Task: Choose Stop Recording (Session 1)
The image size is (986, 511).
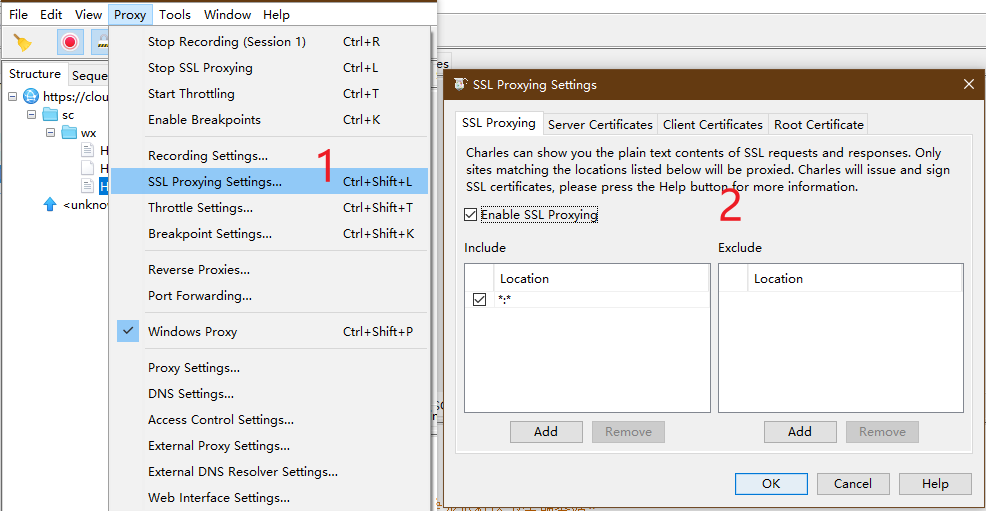Action: coord(270,41)
